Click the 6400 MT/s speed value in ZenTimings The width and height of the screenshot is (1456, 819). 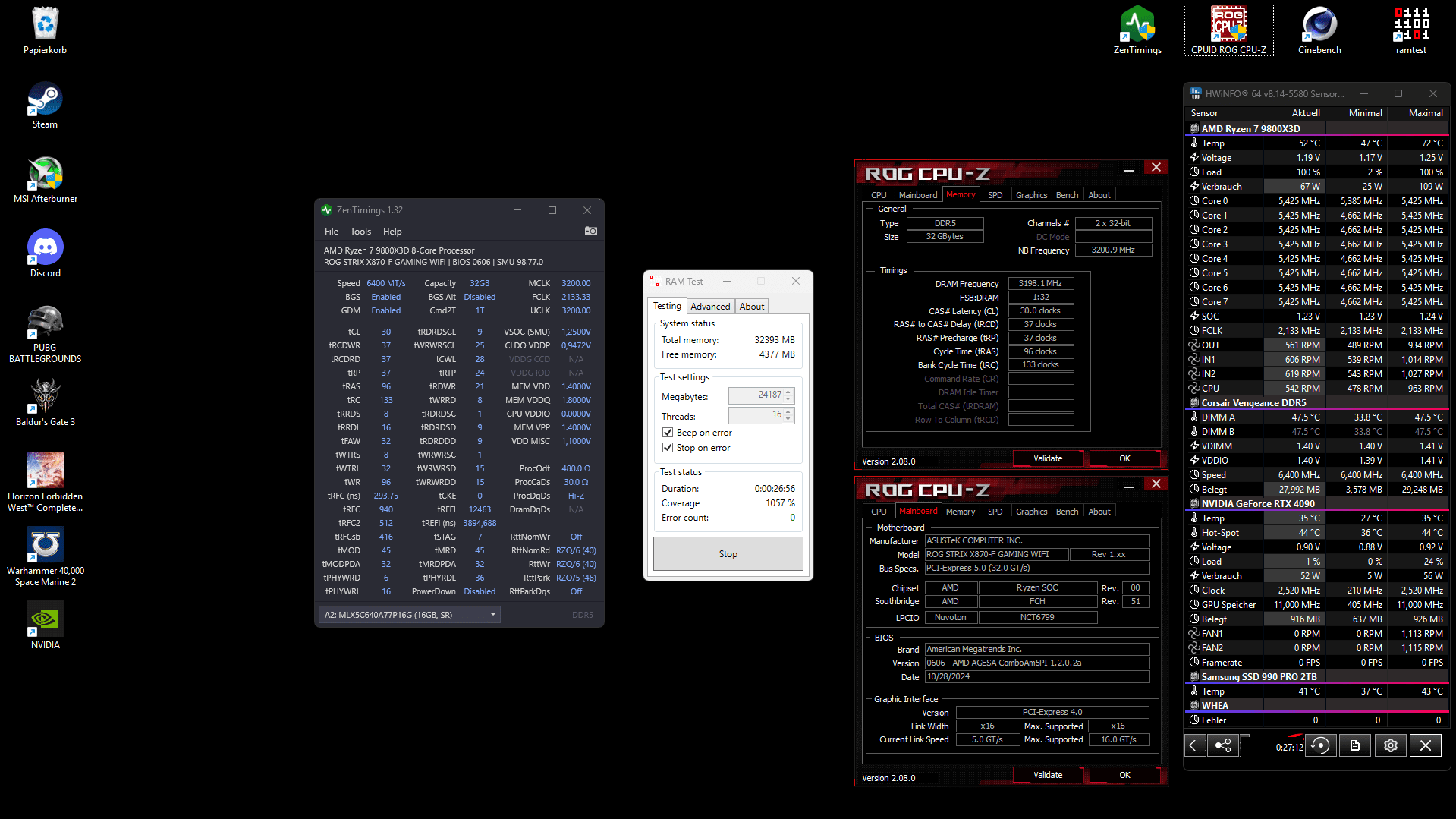(385, 283)
